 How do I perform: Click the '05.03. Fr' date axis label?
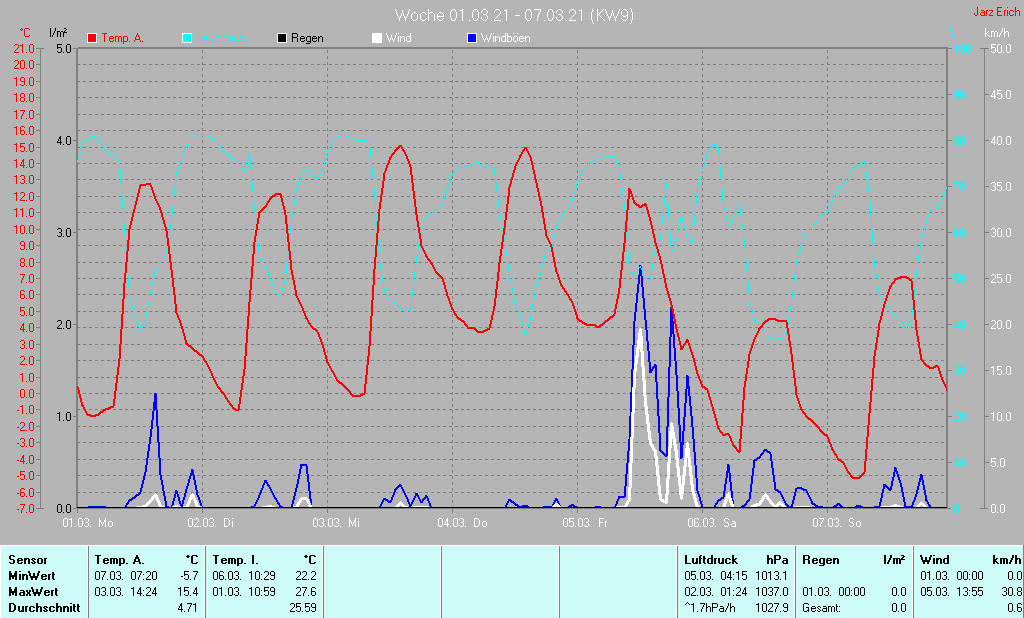click(585, 523)
